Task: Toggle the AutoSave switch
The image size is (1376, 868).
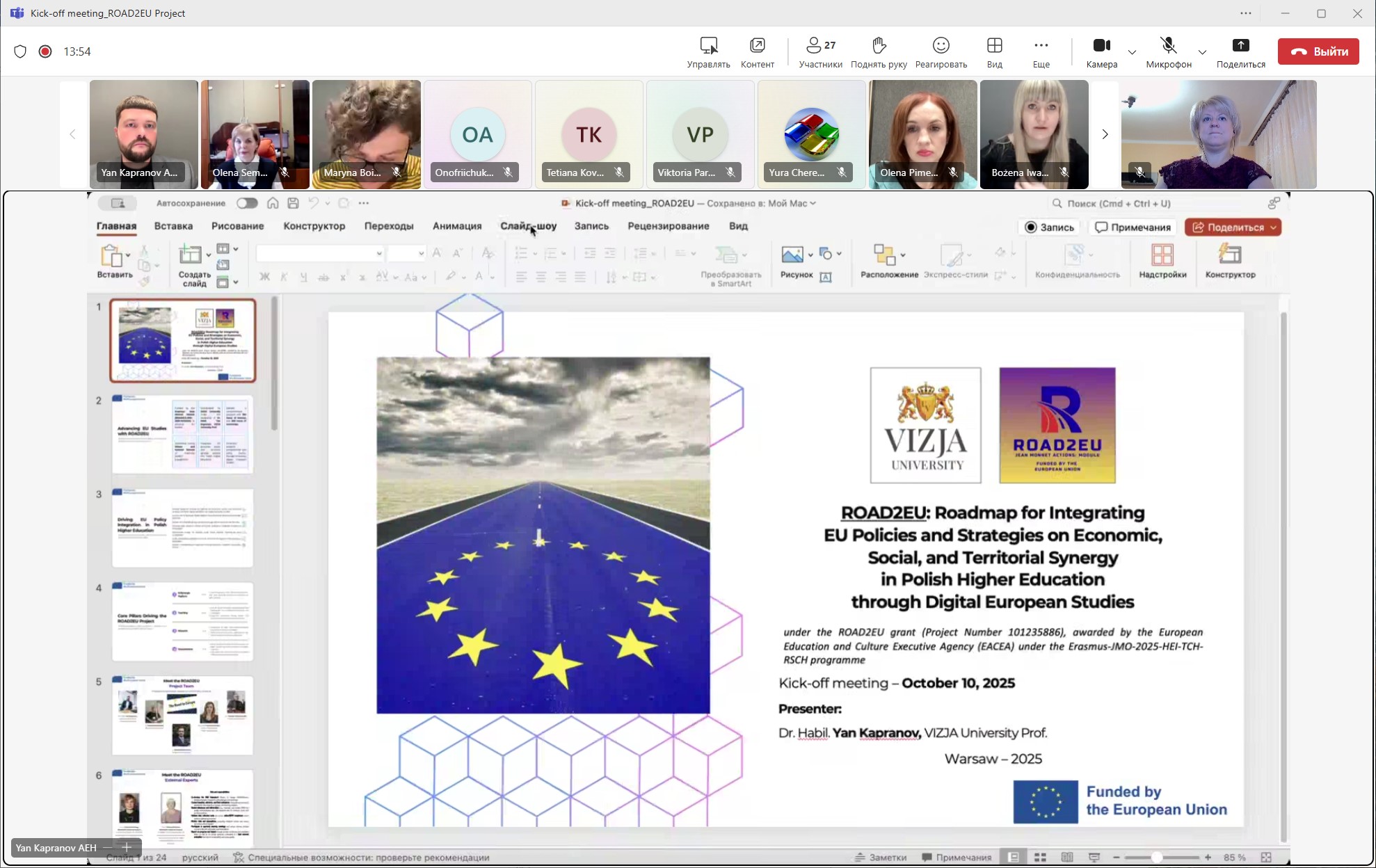Action: 246,203
